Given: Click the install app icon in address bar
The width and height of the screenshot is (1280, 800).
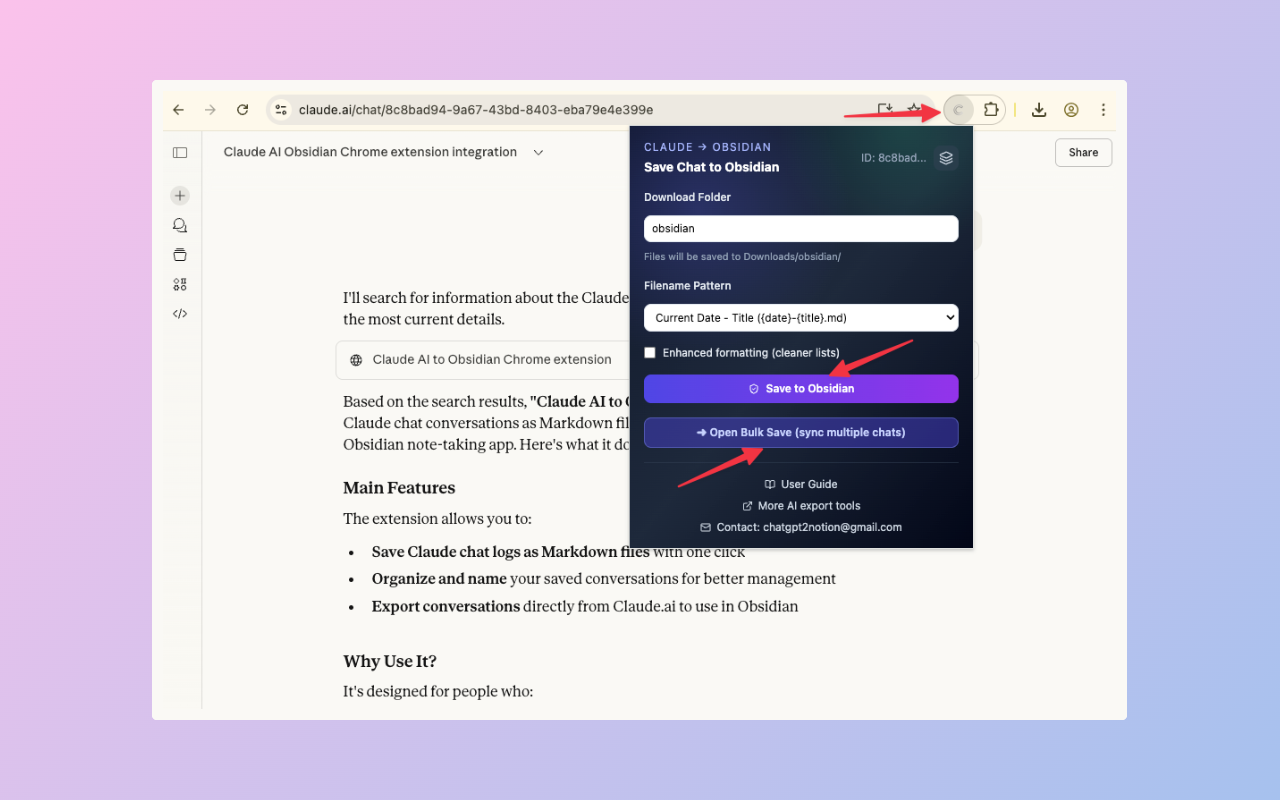Looking at the screenshot, I should point(885,110).
